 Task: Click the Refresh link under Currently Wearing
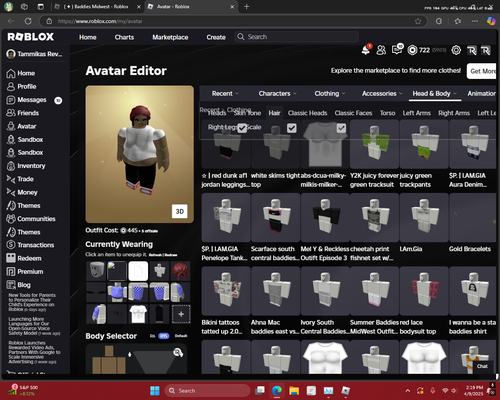coord(155,255)
